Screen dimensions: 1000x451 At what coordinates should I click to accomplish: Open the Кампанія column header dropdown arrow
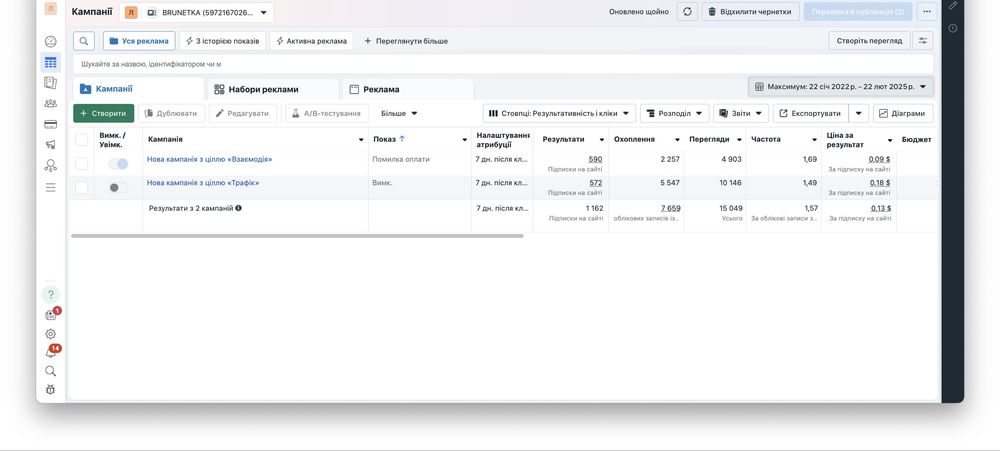point(362,140)
